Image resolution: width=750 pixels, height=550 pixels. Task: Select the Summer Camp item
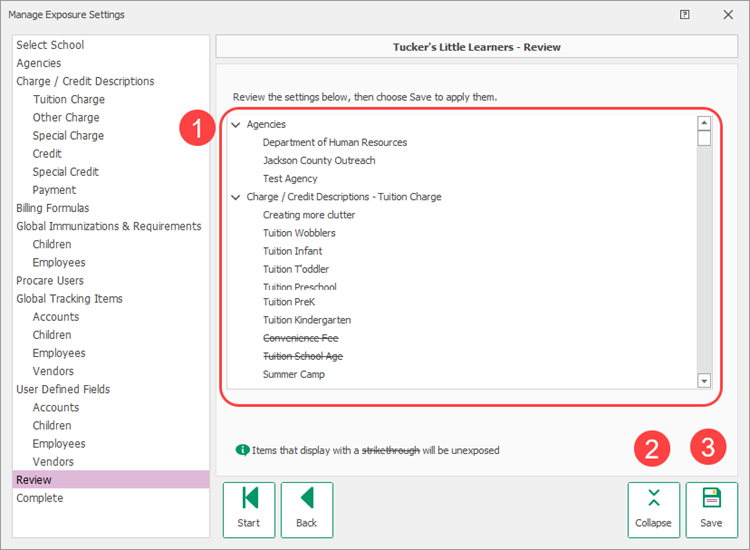[294, 375]
